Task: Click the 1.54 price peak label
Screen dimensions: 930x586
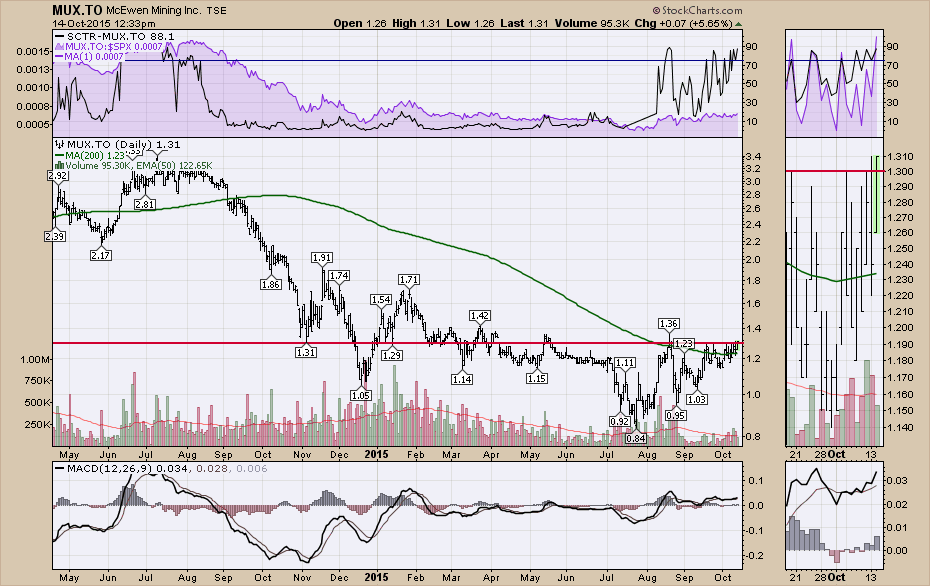Action: tap(381, 300)
